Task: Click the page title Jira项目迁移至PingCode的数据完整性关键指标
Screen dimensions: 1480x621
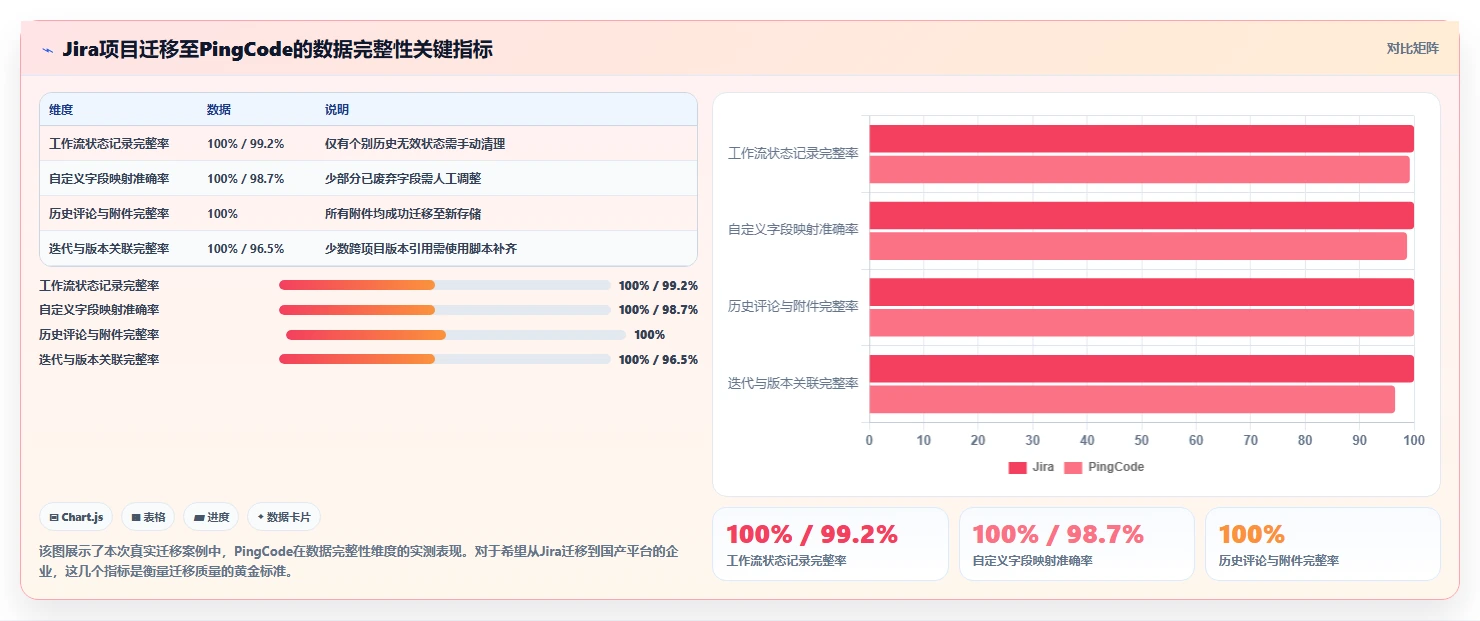Action: 277,49
